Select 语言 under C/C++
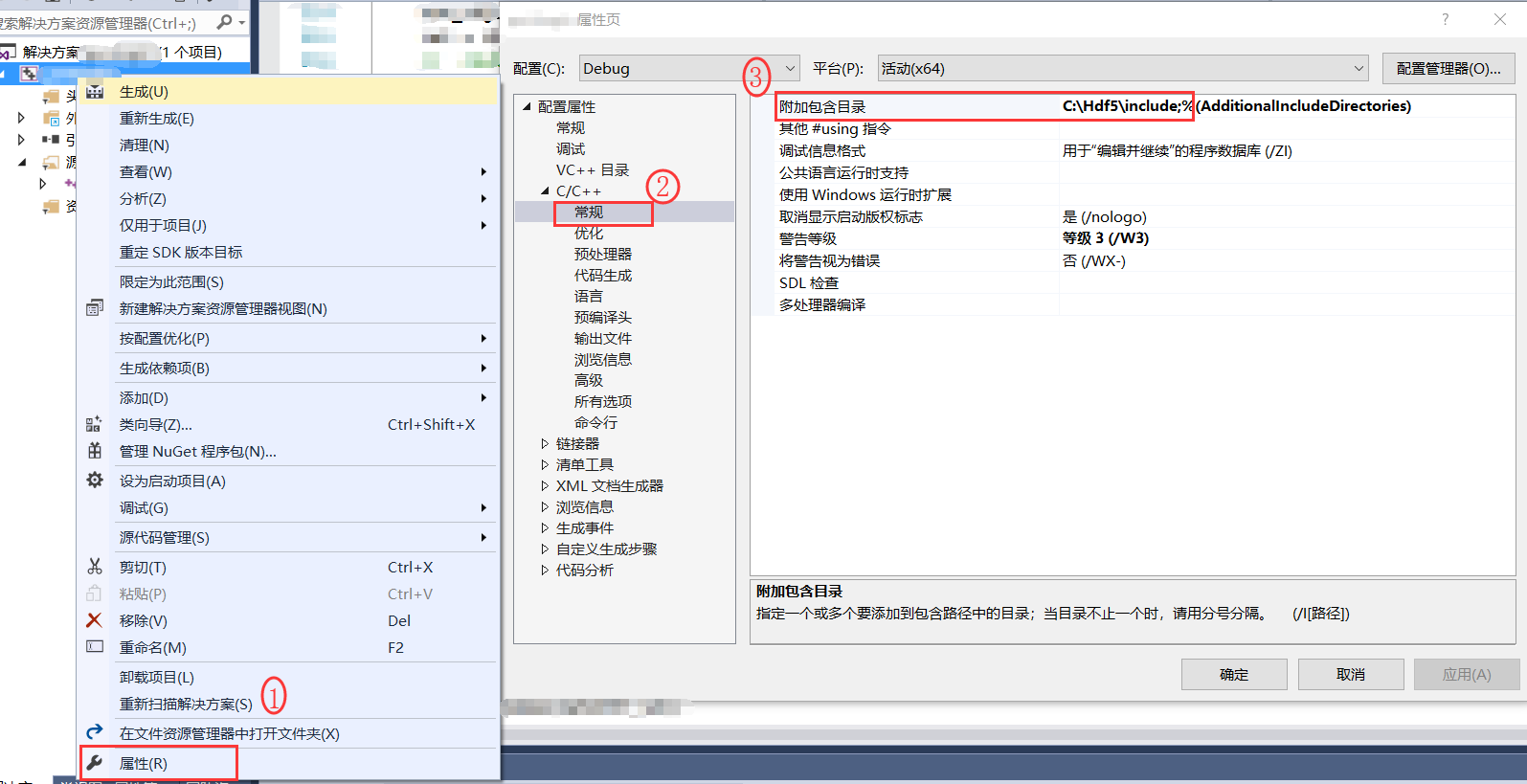 tap(589, 296)
